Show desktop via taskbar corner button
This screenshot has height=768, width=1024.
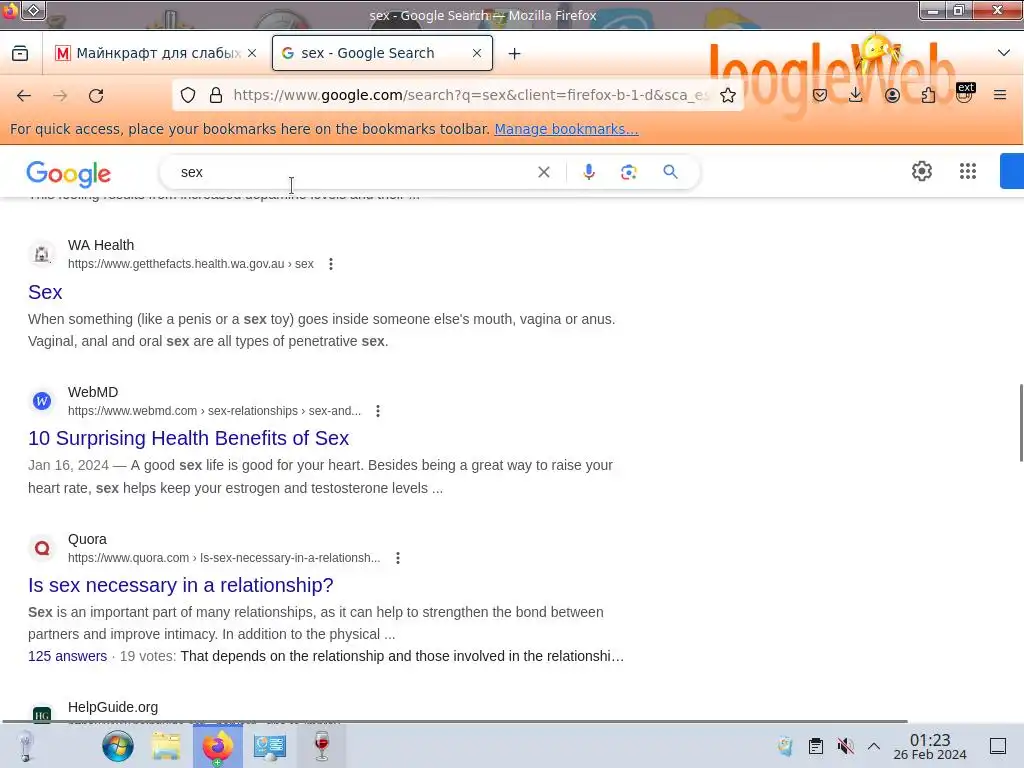point(997,746)
